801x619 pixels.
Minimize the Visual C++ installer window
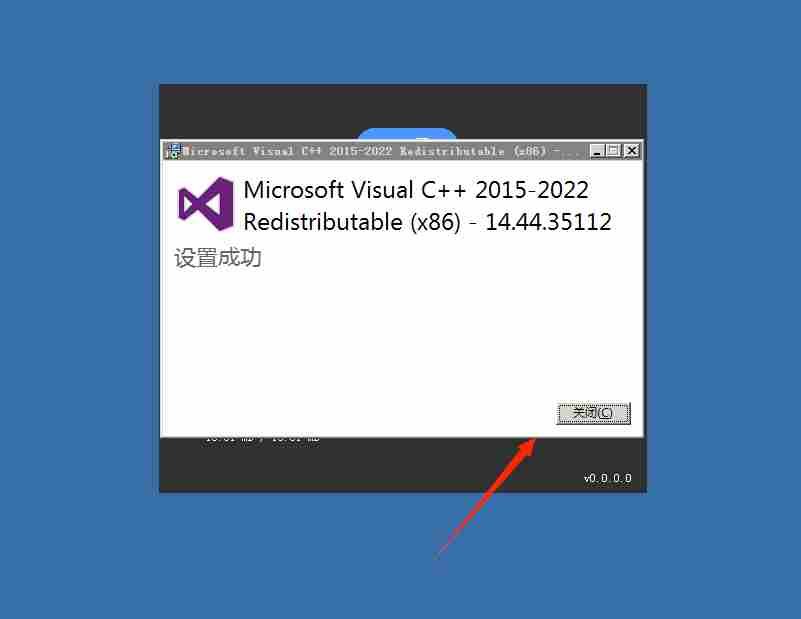(597, 151)
